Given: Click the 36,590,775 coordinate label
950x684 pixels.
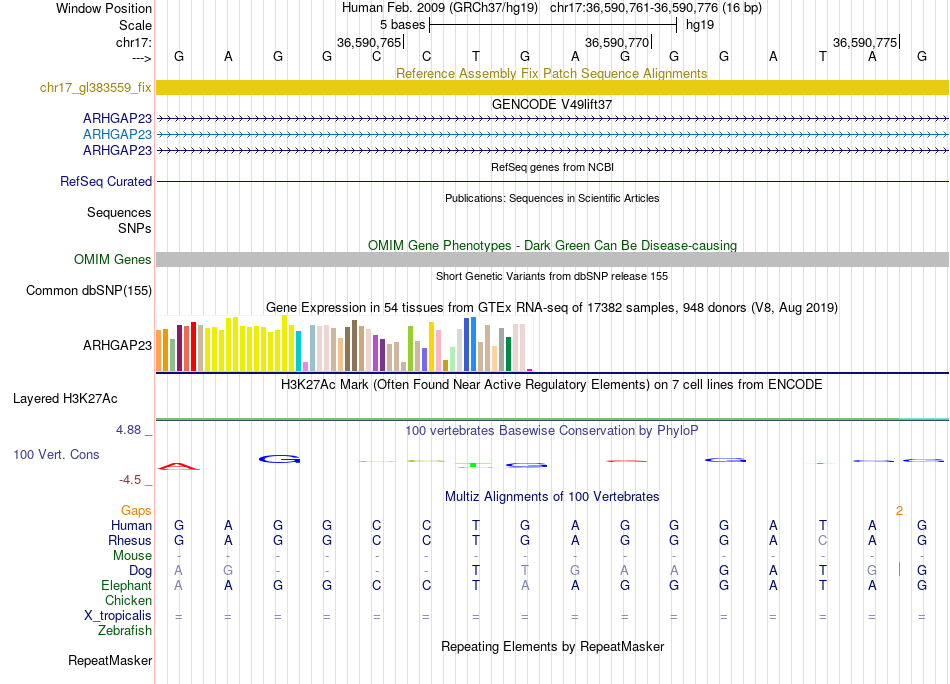Looking at the screenshot, I should coord(865,42).
